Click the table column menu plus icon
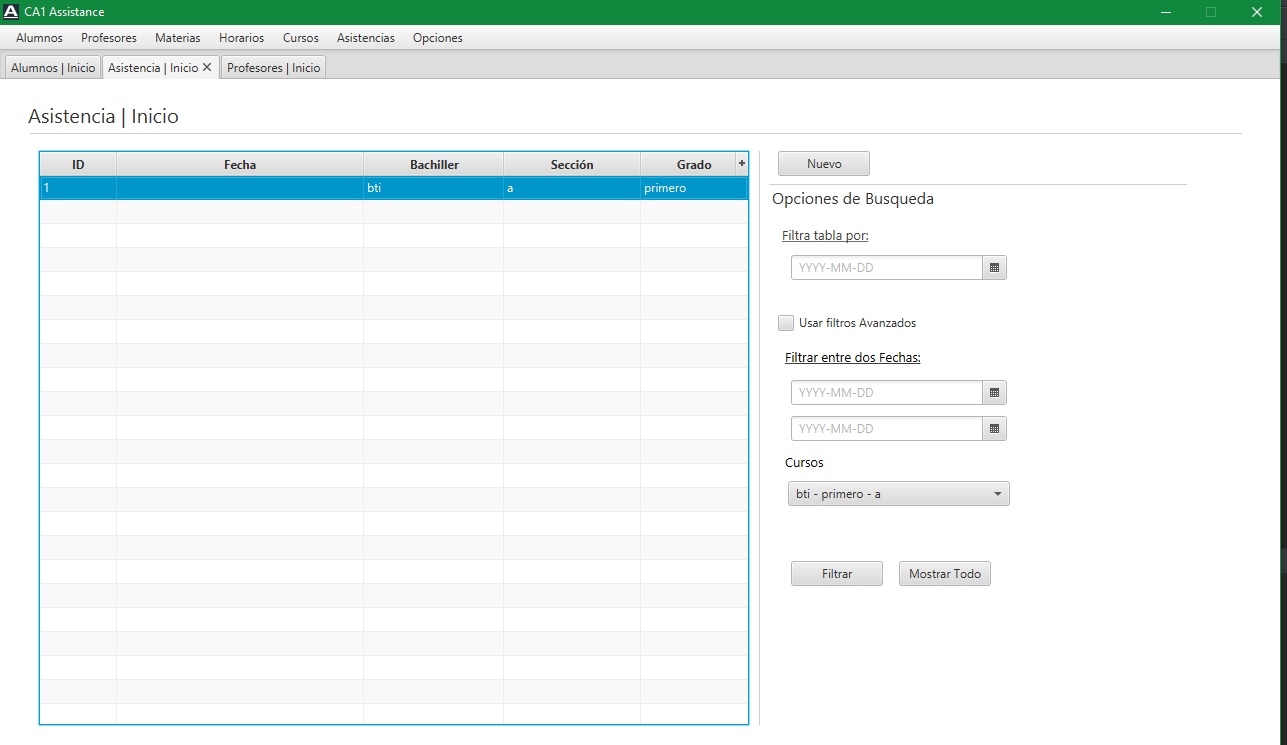The width and height of the screenshot is (1287, 745). (742, 163)
